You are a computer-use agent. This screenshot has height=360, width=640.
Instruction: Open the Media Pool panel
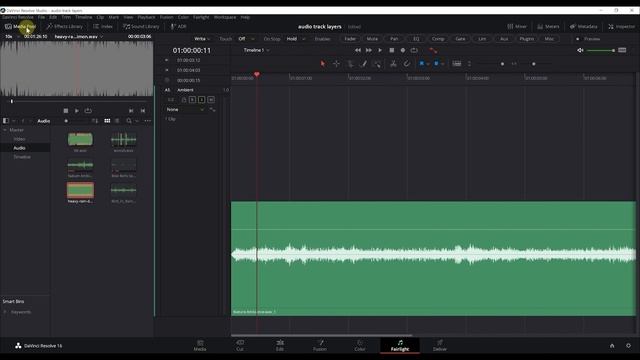pos(20,27)
